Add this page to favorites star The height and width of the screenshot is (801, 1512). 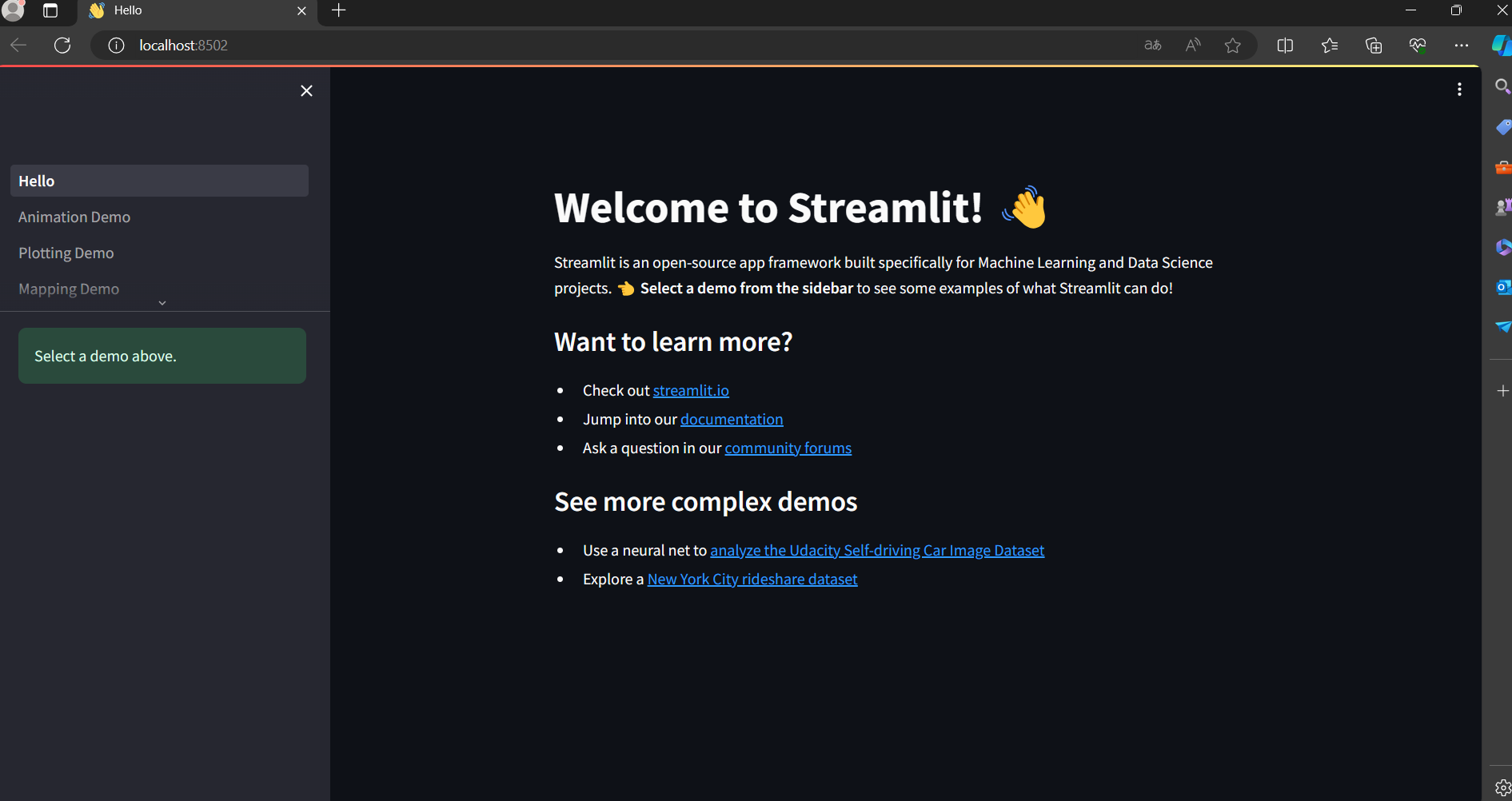pos(1233,46)
